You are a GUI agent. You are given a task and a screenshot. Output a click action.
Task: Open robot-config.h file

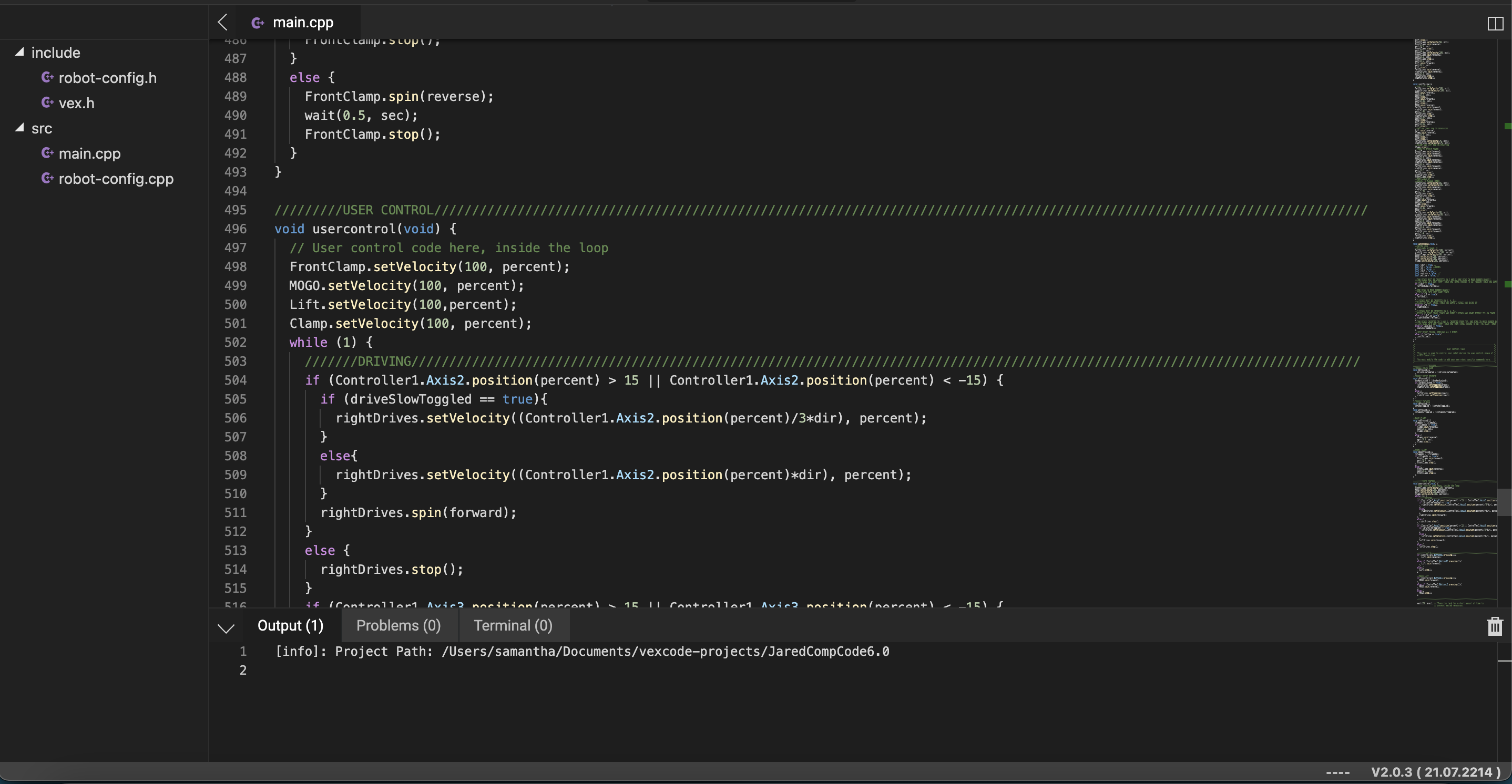coord(107,77)
